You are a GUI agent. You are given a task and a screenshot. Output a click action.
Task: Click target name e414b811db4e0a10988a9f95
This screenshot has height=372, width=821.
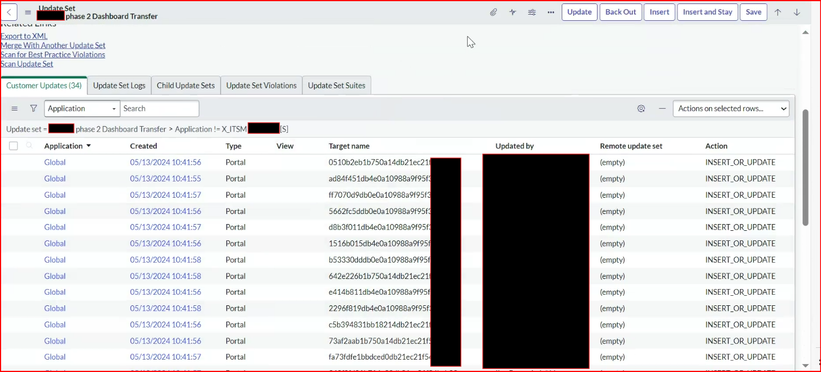click(x=379, y=292)
